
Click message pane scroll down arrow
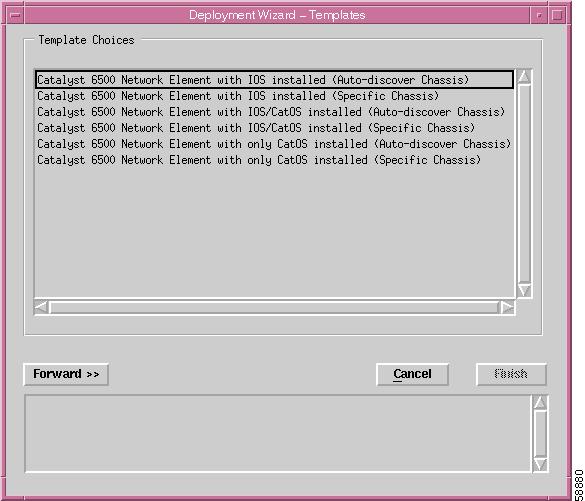[x=540, y=464]
